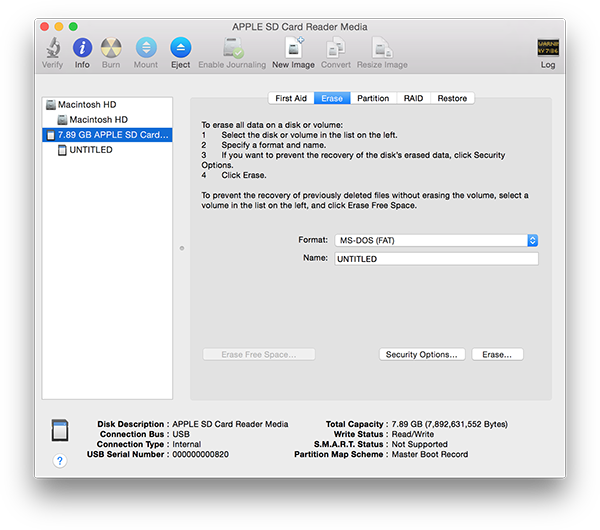This screenshot has height=530, width=600.
Task: Click the Mount toolbar icon
Action: (146, 48)
